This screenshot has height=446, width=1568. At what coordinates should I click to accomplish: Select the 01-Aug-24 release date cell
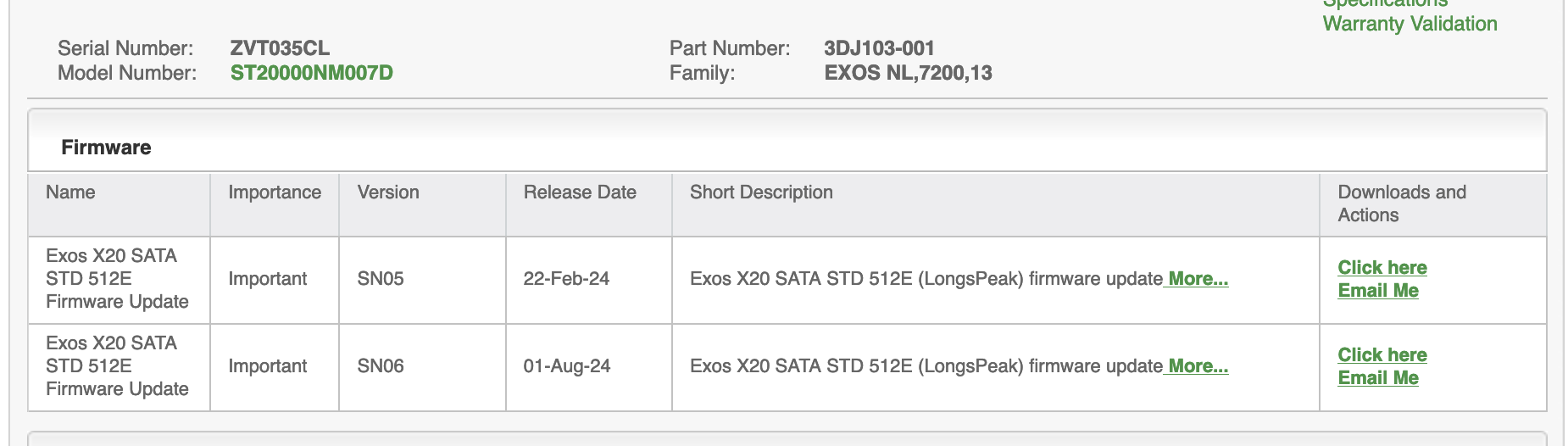coord(566,366)
